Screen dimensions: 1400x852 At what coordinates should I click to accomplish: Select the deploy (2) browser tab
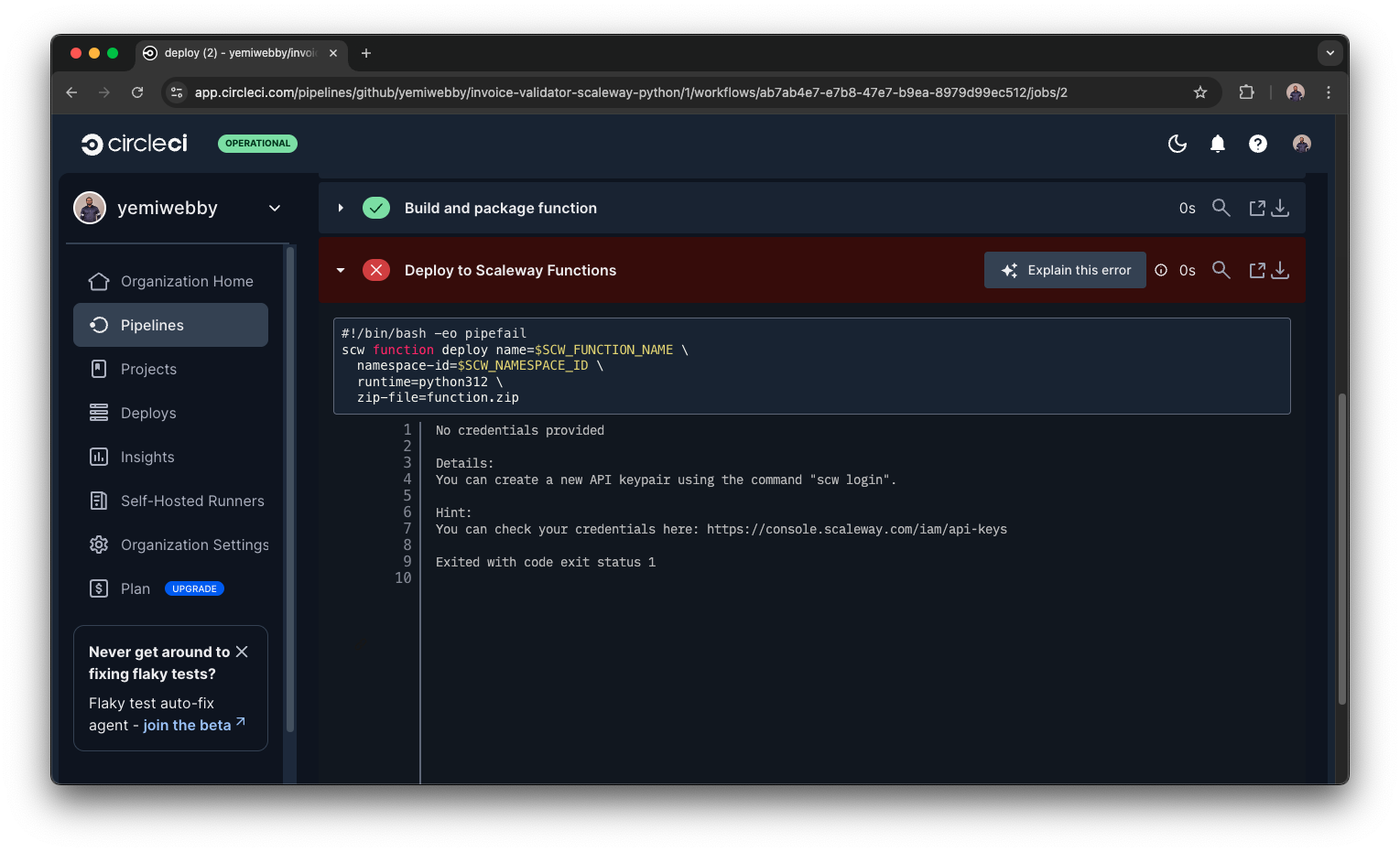[242, 53]
